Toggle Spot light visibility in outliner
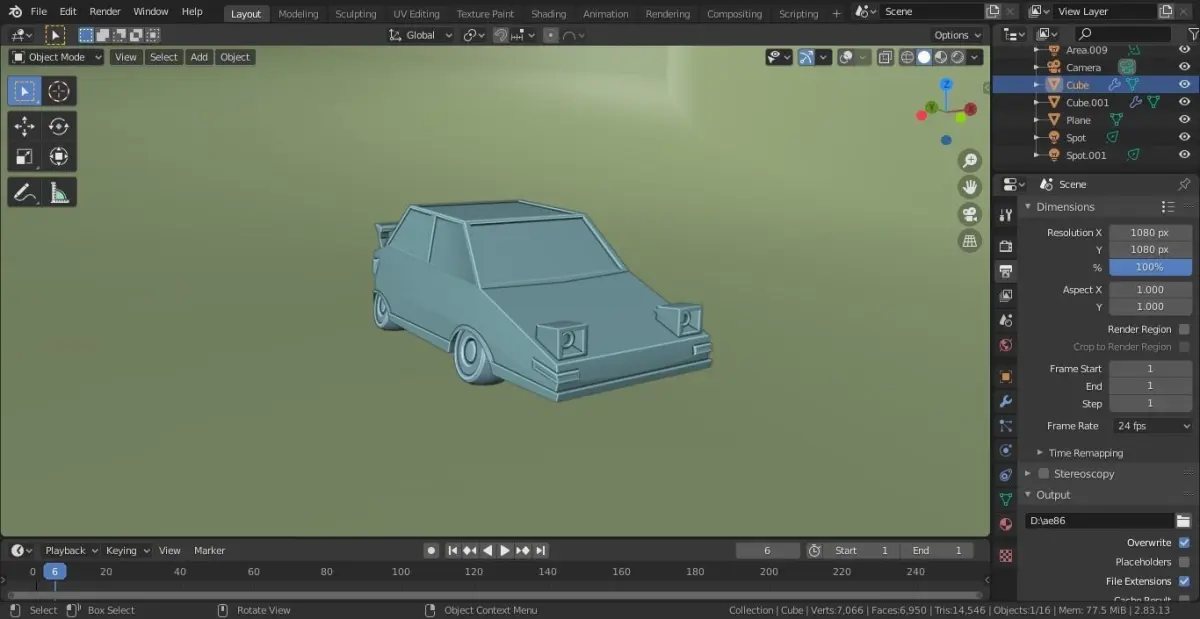This screenshot has height=619, width=1200. (x=1184, y=138)
